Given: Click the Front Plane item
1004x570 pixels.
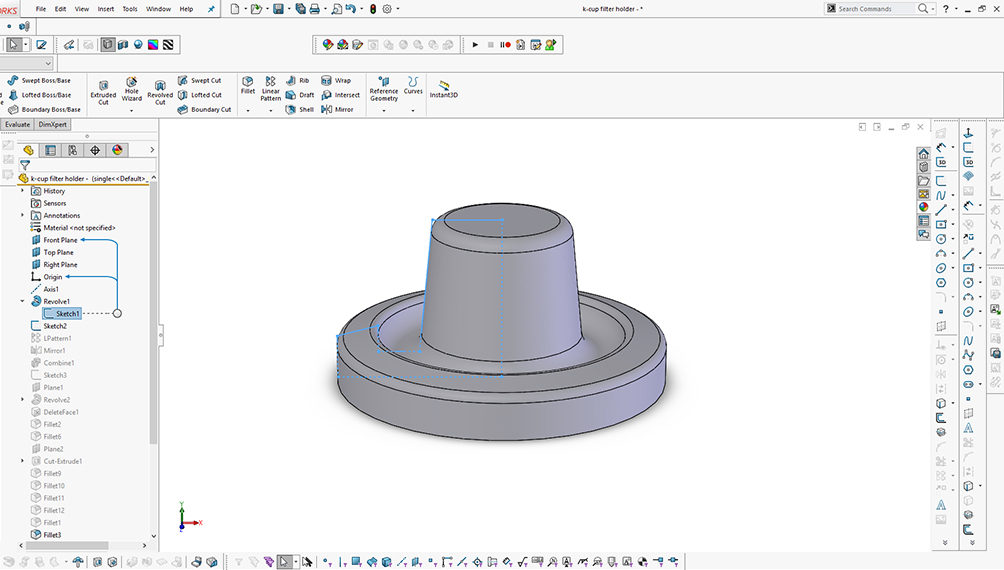Looking at the screenshot, I should pos(60,240).
